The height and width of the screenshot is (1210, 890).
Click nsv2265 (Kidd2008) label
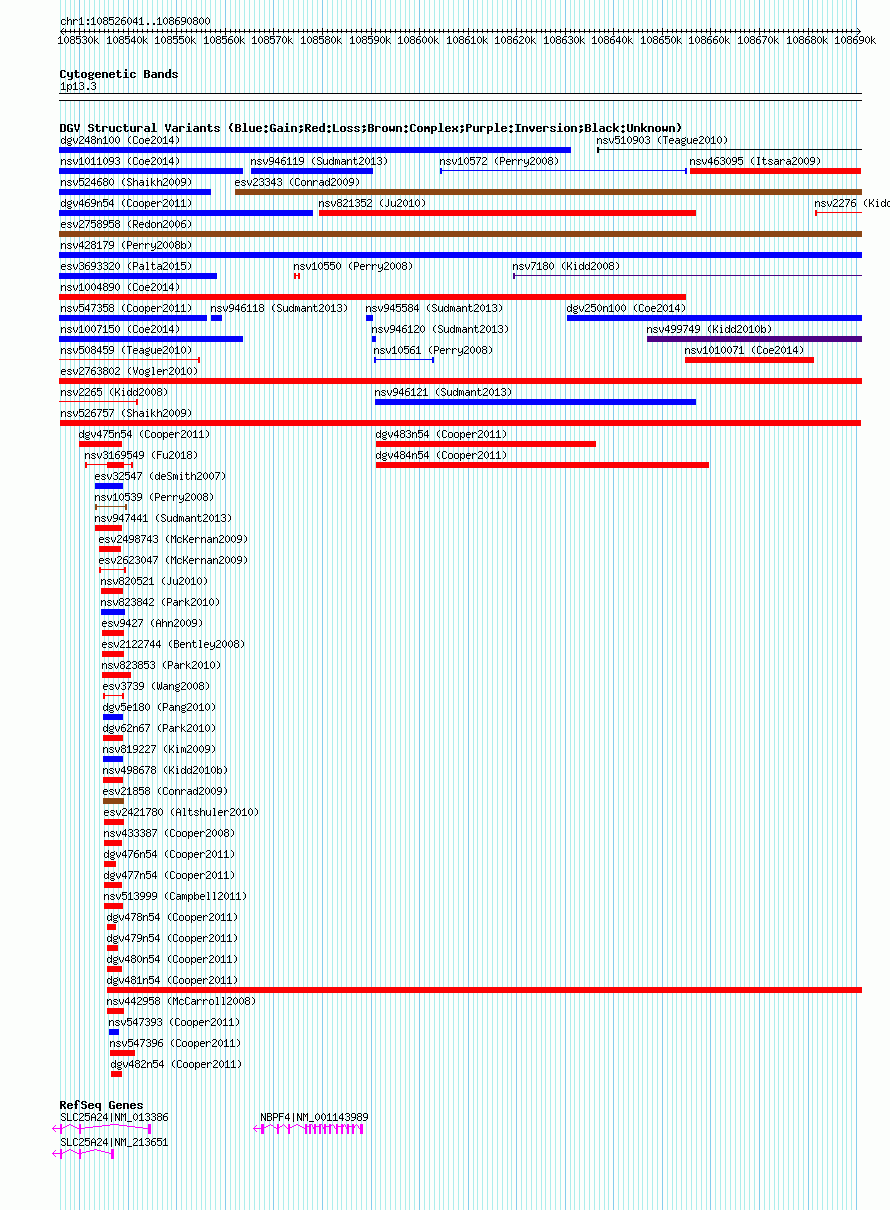(113, 392)
